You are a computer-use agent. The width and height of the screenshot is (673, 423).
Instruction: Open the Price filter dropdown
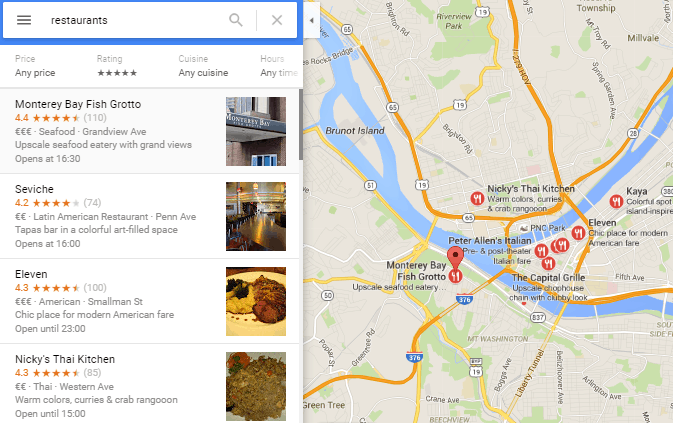tap(35, 66)
